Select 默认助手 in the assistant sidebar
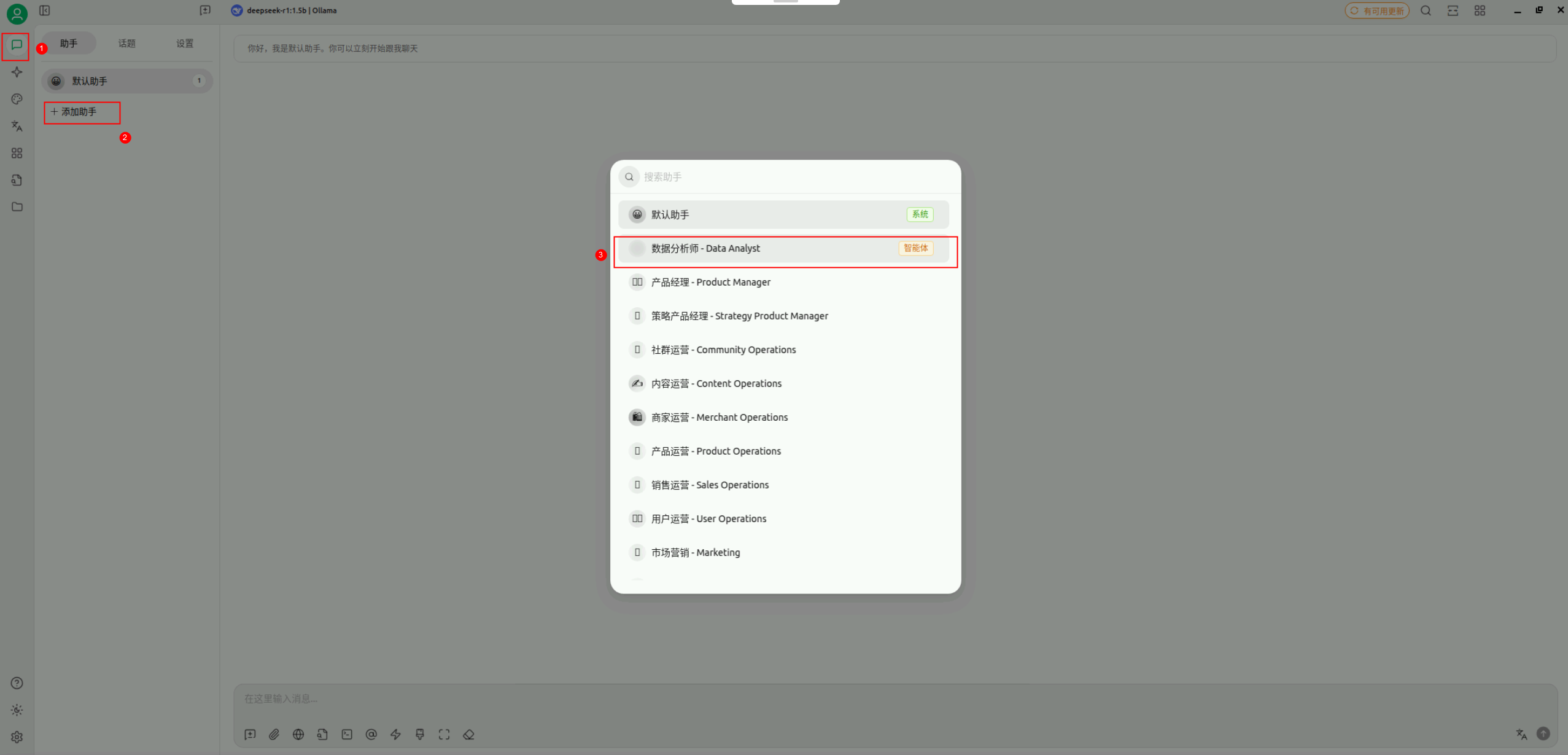The height and width of the screenshot is (755, 1568). (126, 81)
